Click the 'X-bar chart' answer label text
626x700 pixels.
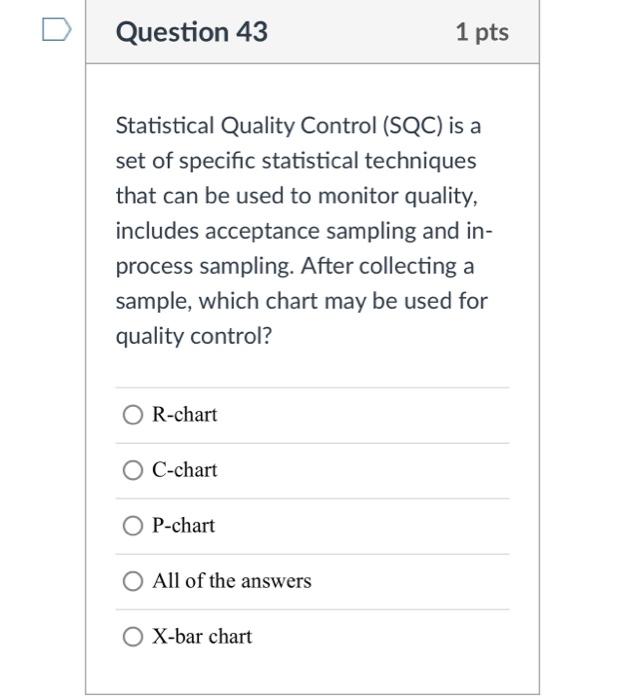[x=202, y=636]
